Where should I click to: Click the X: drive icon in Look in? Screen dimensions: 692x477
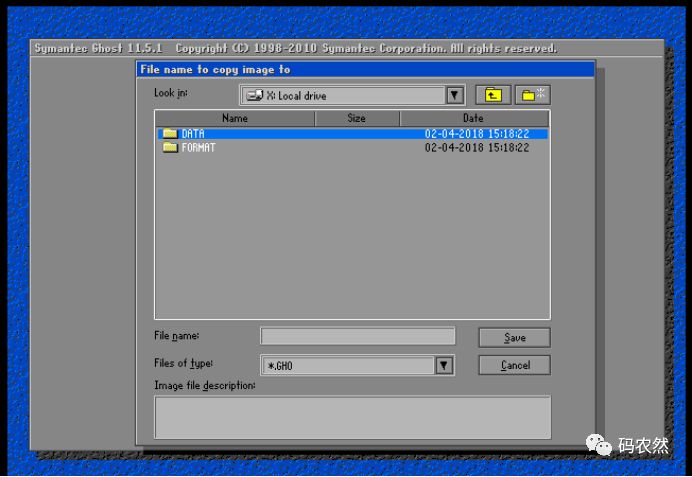[255, 95]
